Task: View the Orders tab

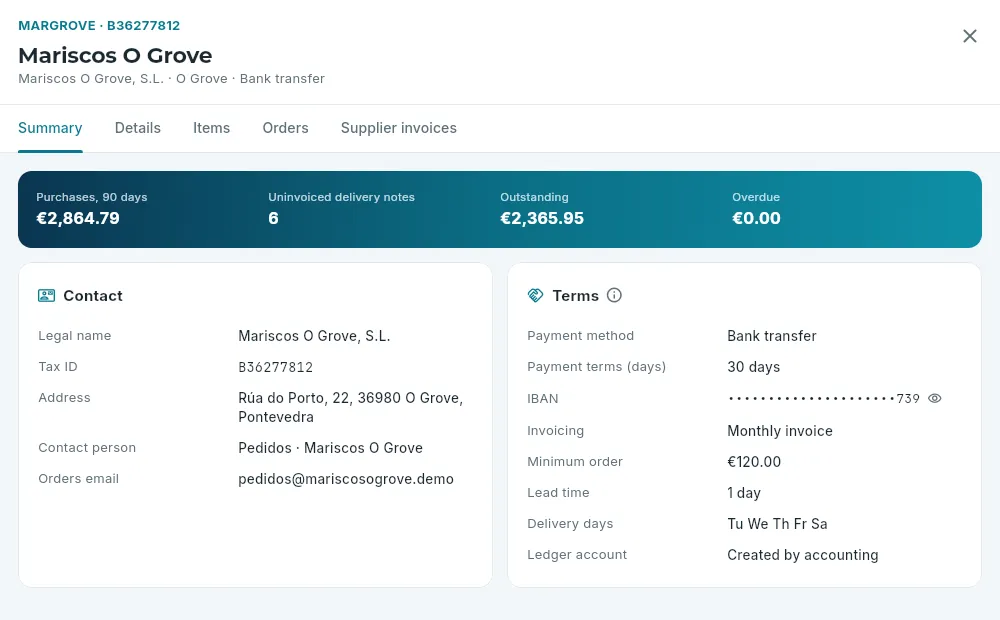Action: (286, 128)
